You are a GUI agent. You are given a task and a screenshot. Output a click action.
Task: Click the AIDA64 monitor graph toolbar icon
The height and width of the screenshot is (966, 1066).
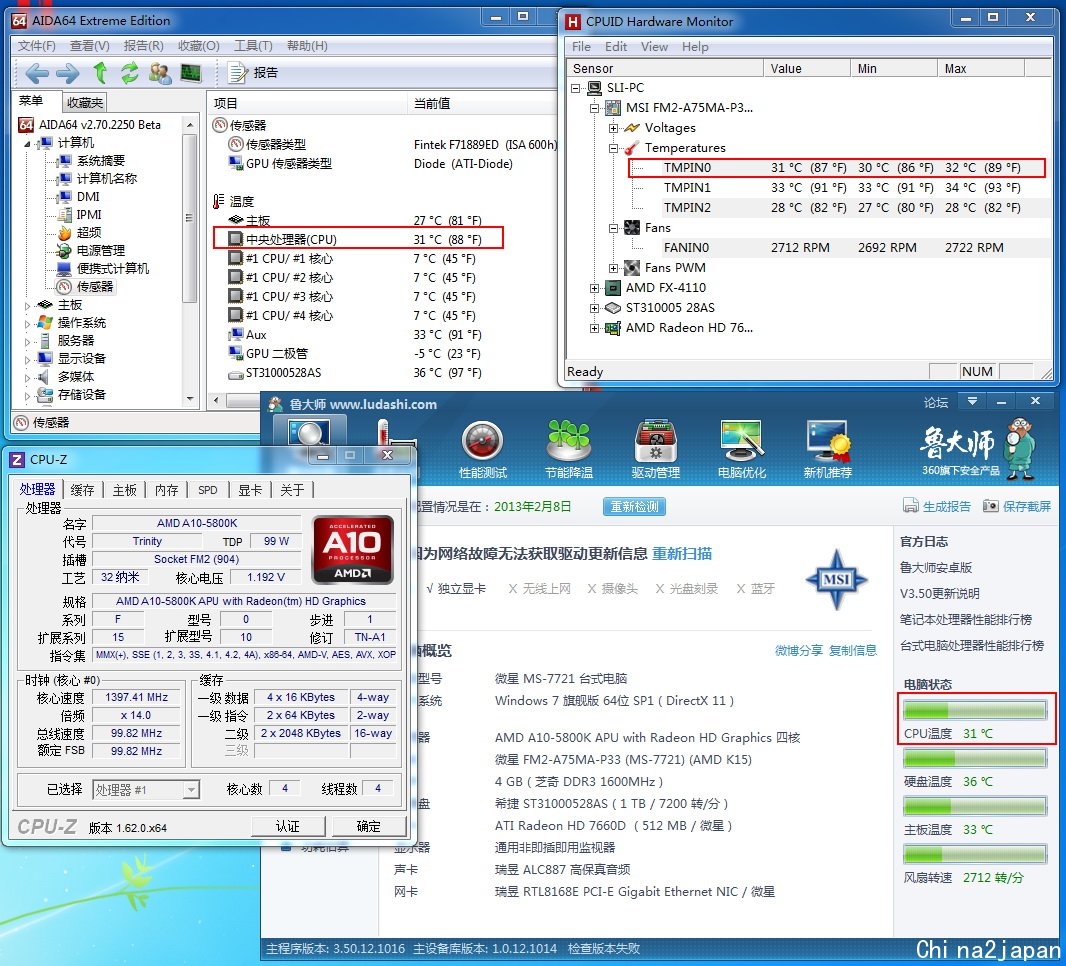[191, 73]
